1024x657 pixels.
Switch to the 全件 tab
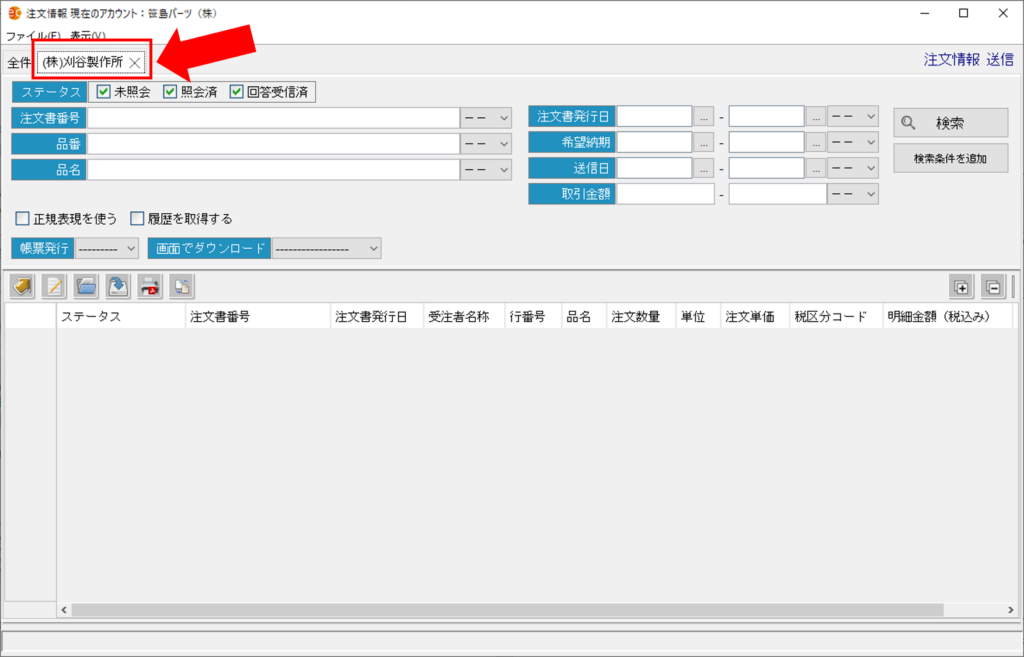[19, 63]
